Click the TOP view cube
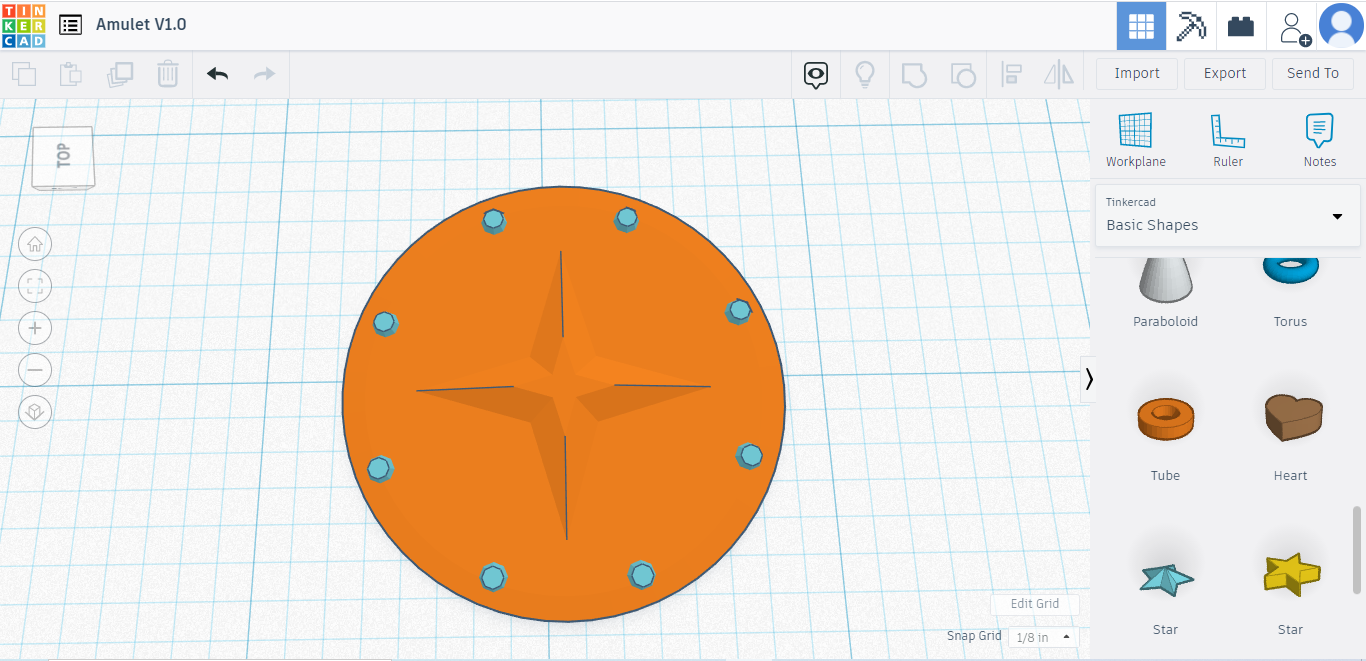Image resolution: width=1366 pixels, height=661 pixels. coord(64,157)
